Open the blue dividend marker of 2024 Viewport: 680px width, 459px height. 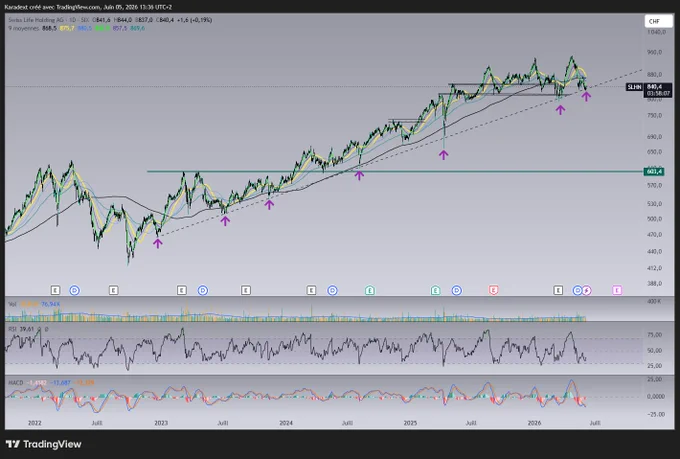click(333, 290)
